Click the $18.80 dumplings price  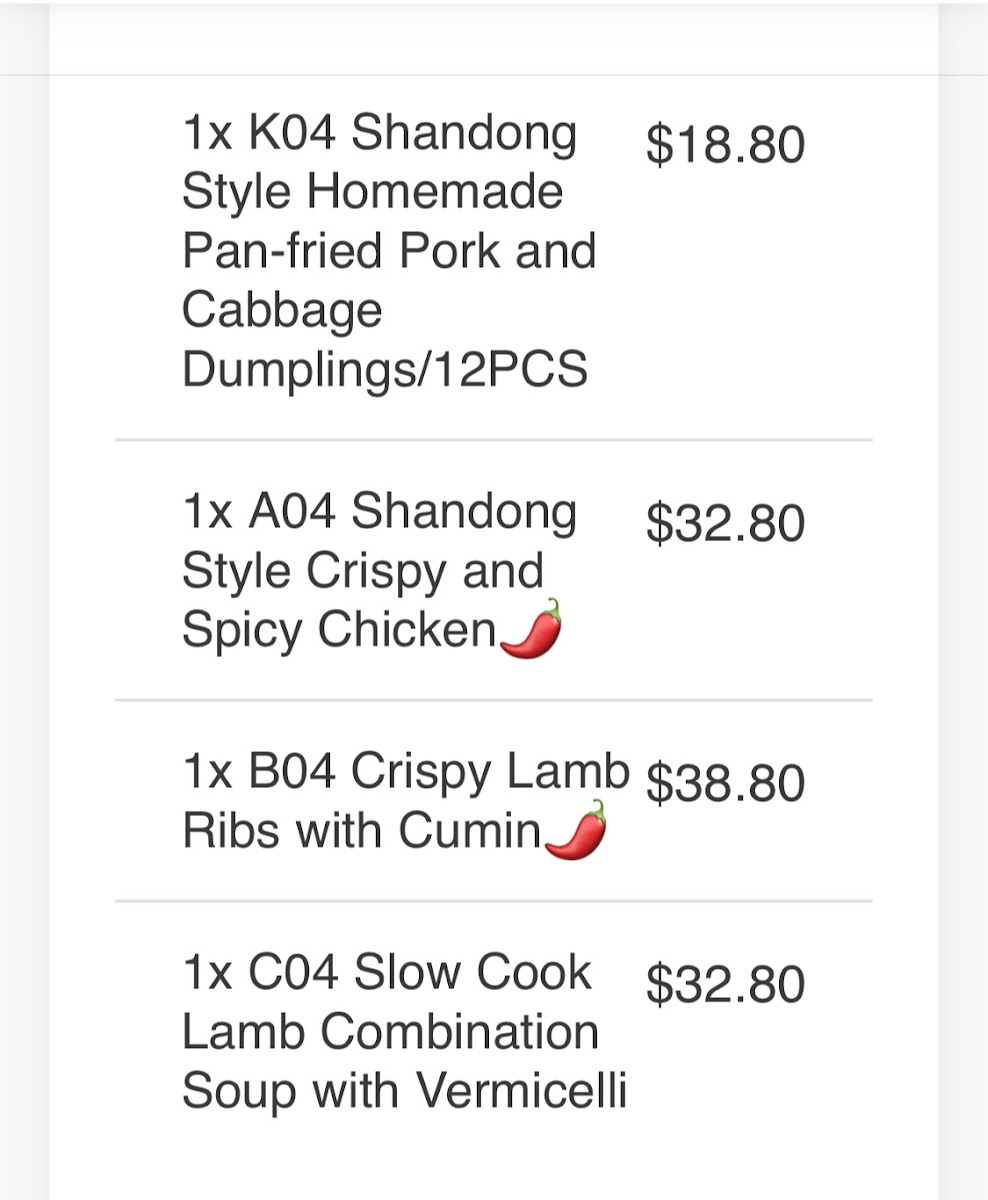pos(725,144)
